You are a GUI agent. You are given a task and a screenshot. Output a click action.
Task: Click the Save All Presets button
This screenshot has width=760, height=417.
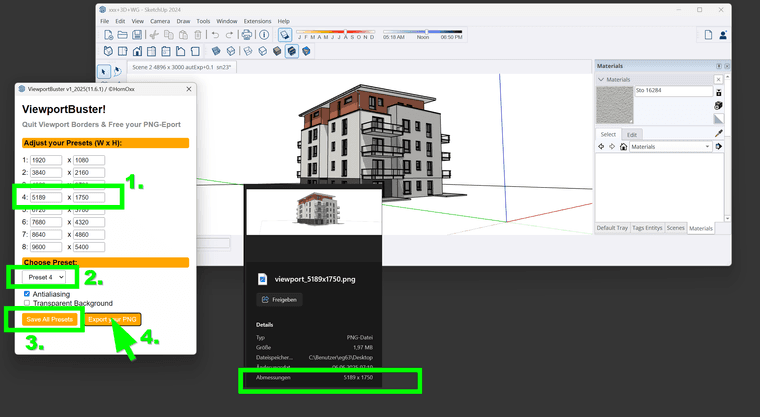coord(49,320)
